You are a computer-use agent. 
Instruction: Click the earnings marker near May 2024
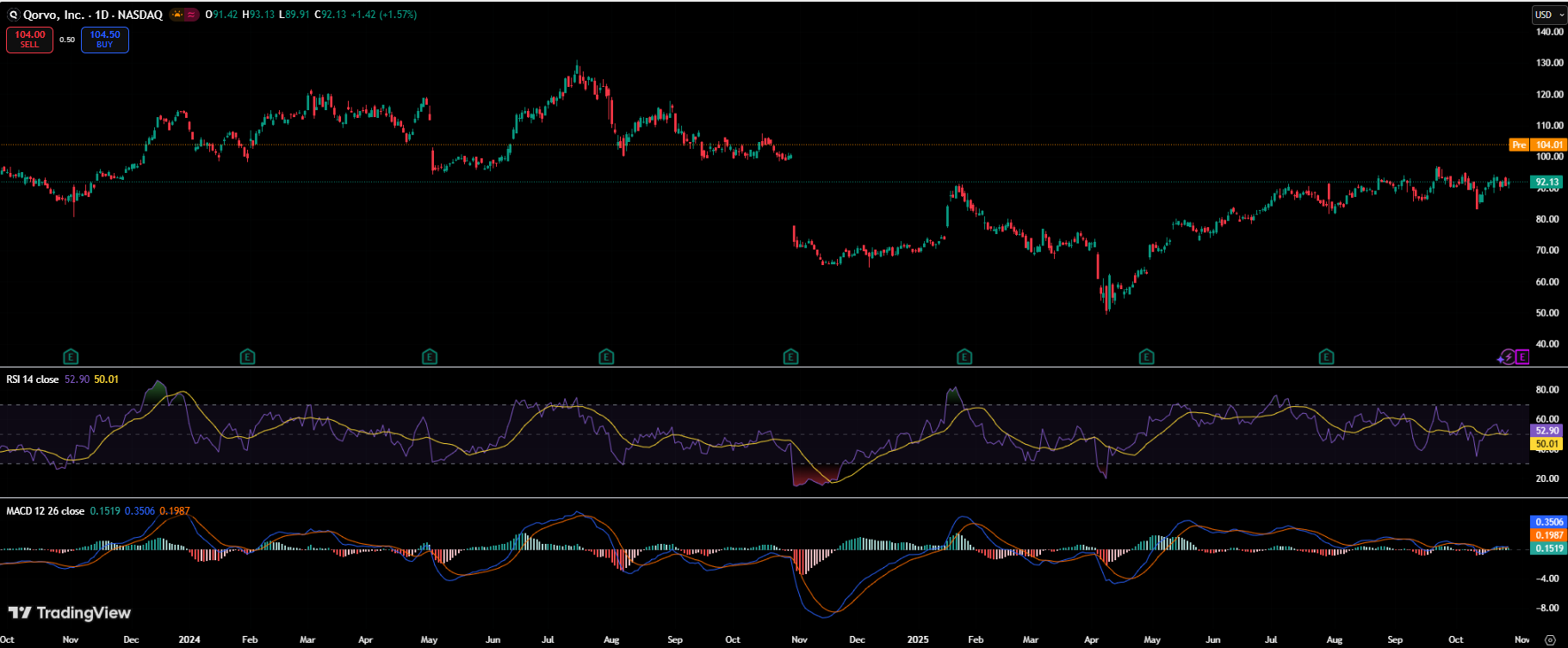click(430, 357)
